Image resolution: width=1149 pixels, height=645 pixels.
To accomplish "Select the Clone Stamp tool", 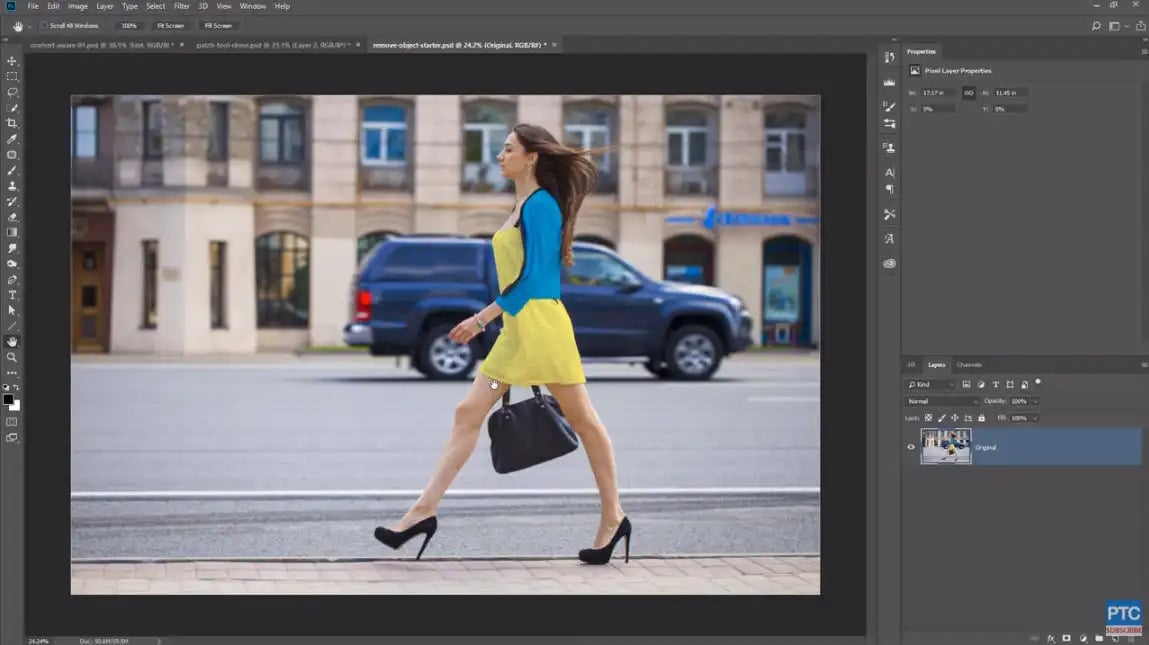I will [x=12, y=186].
